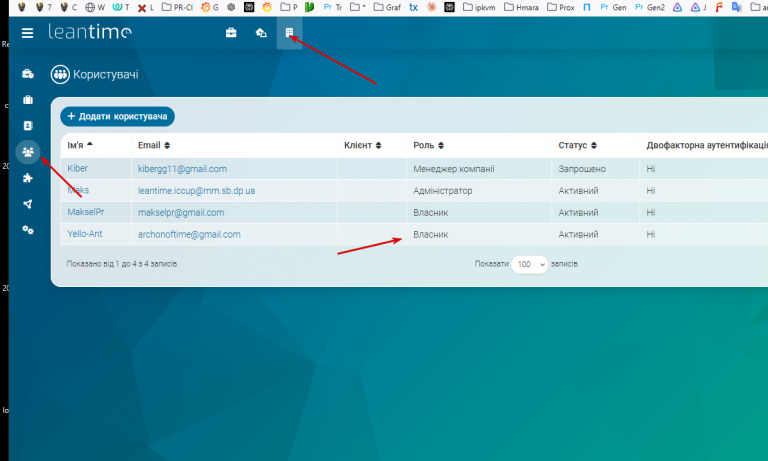Open the briefcase projects icon in the top bar
Screen dimensions: 768x461
pos(231,33)
